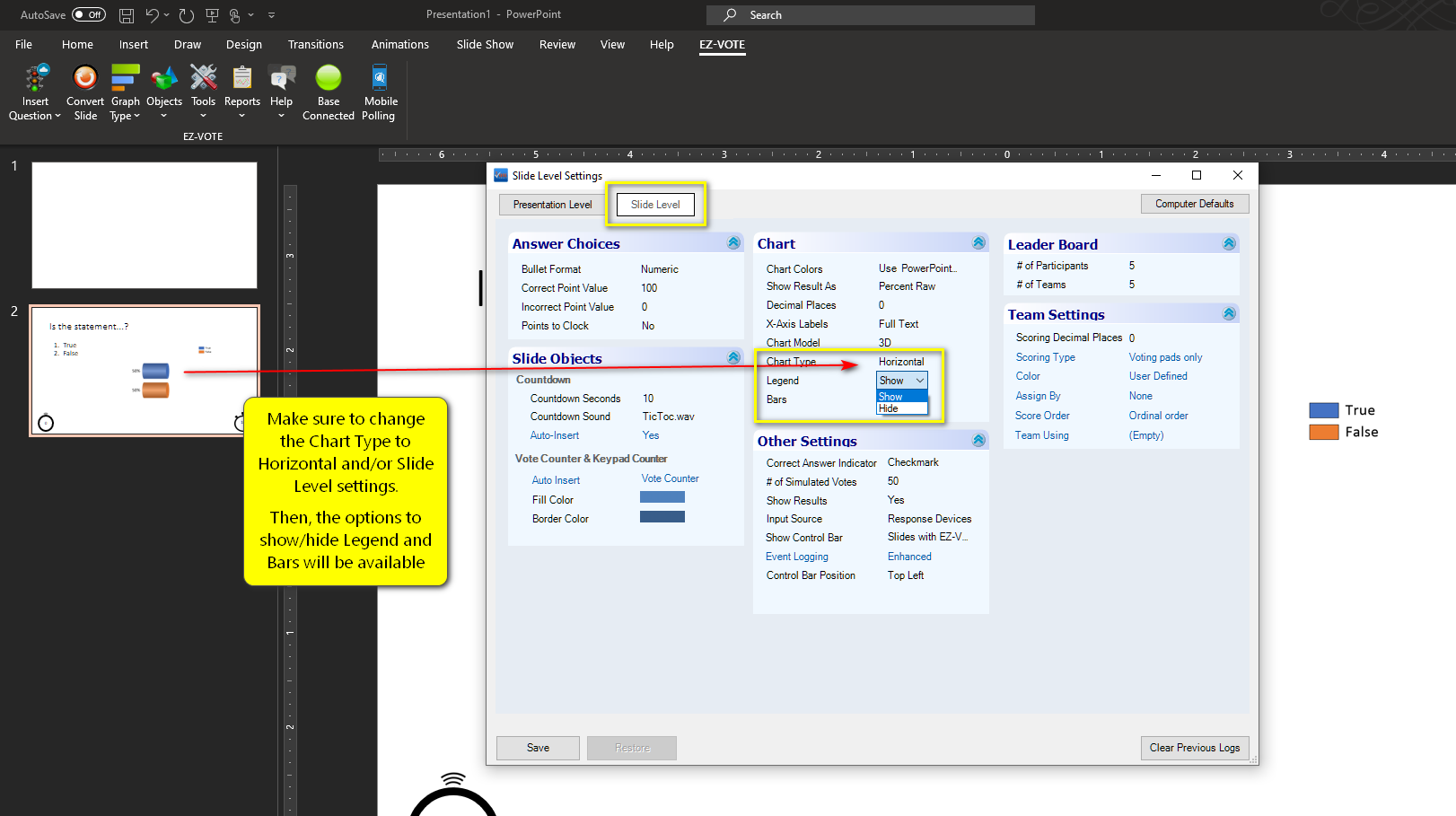
Task: Open the Legend dropdown combo box
Action: 901,381
